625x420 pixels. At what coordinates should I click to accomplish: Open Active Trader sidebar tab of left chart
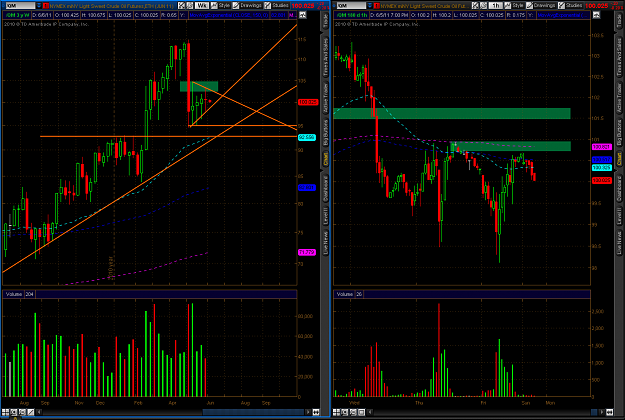click(x=325, y=98)
